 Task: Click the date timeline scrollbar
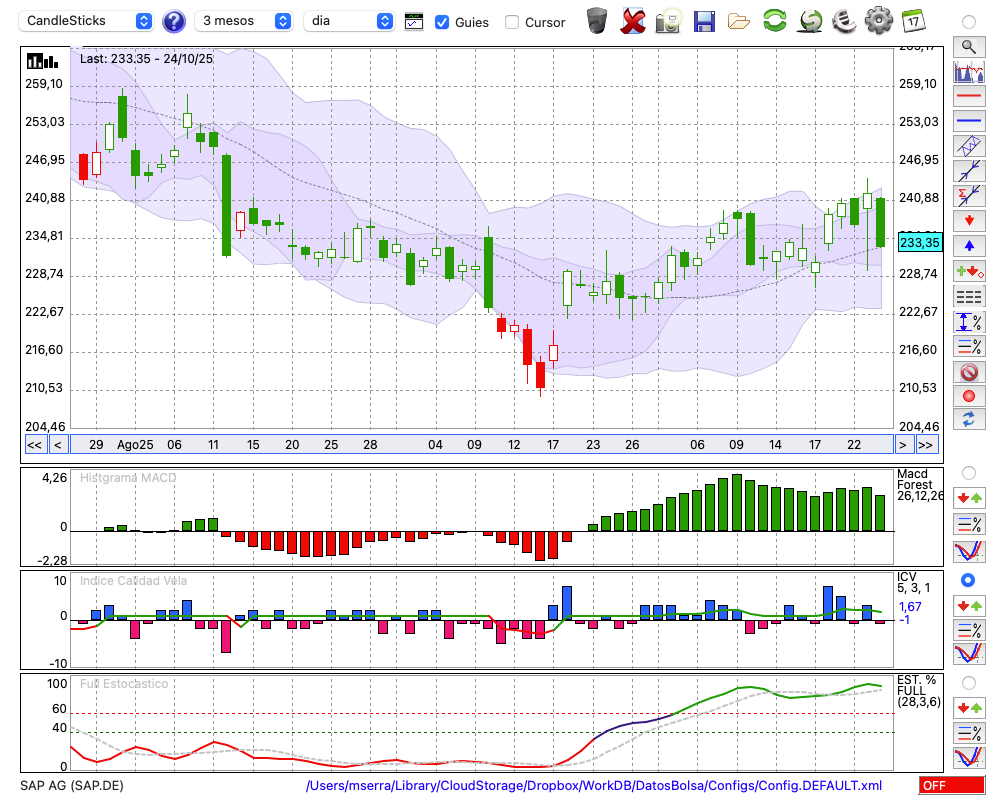(480, 445)
